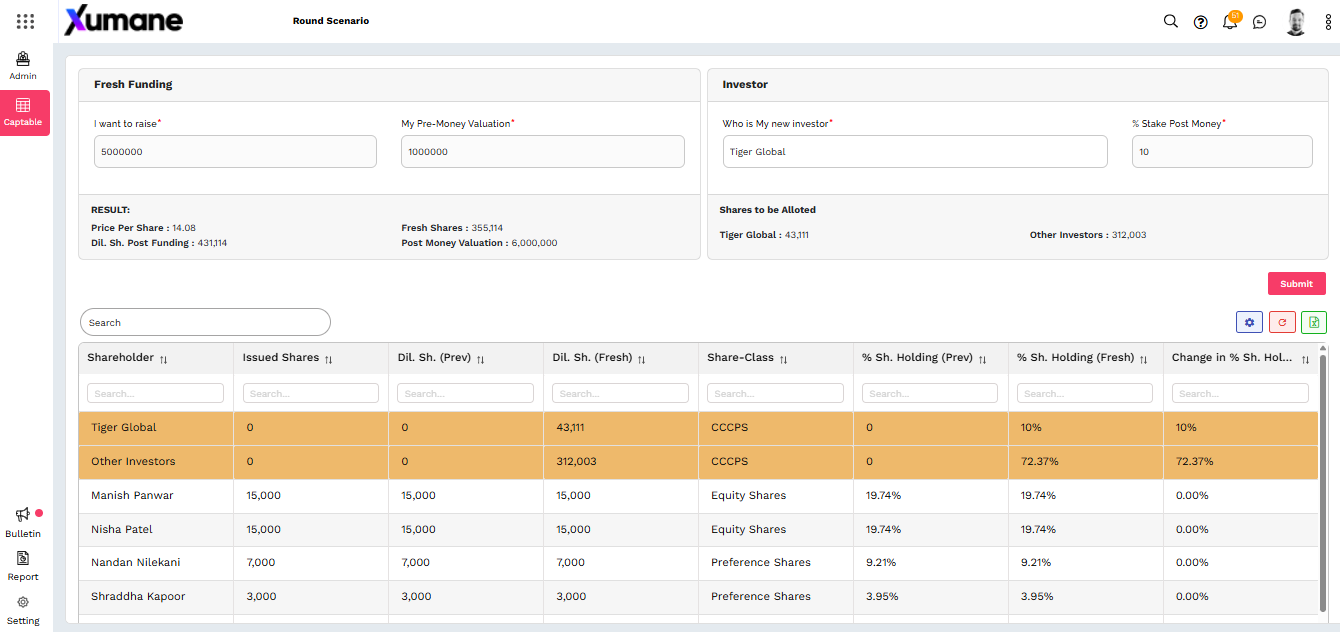This screenshot has width=1340, height=632.
Task: Click the Submit button
Action: click(x=1296, y=283)
